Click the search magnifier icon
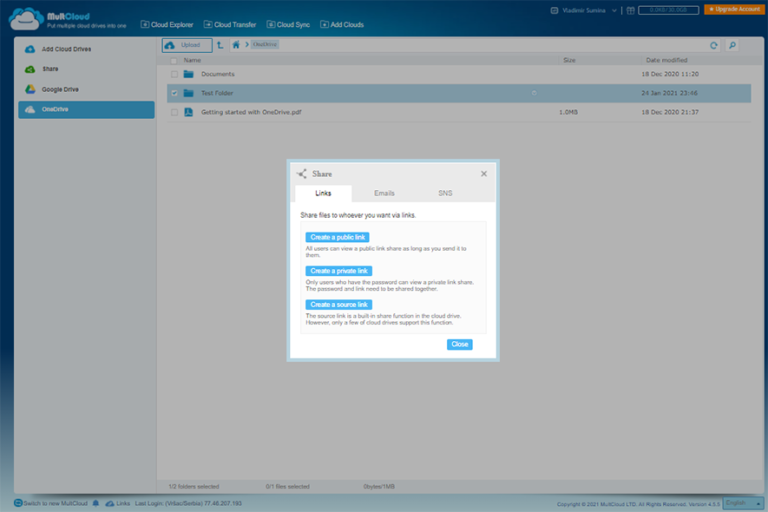768x512 pixels. click(x=732, y=46)
